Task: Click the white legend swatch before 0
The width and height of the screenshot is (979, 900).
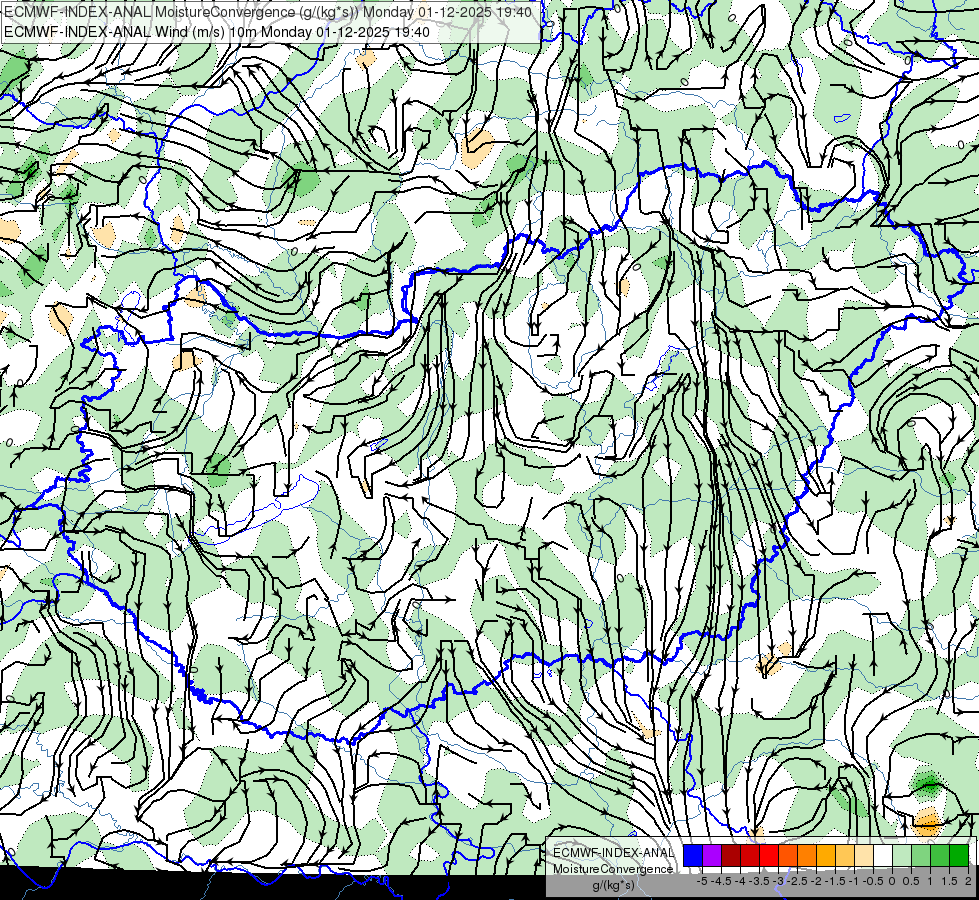Action: (883, 856)
